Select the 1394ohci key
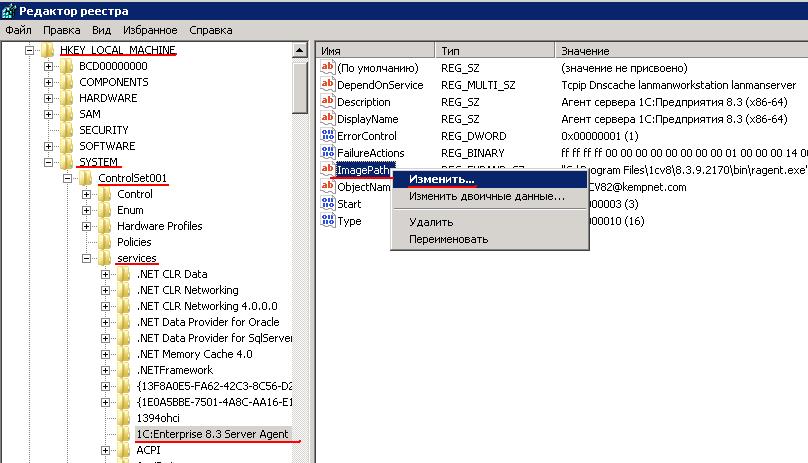This screenshot has height=463, width=808. (158, 418)
